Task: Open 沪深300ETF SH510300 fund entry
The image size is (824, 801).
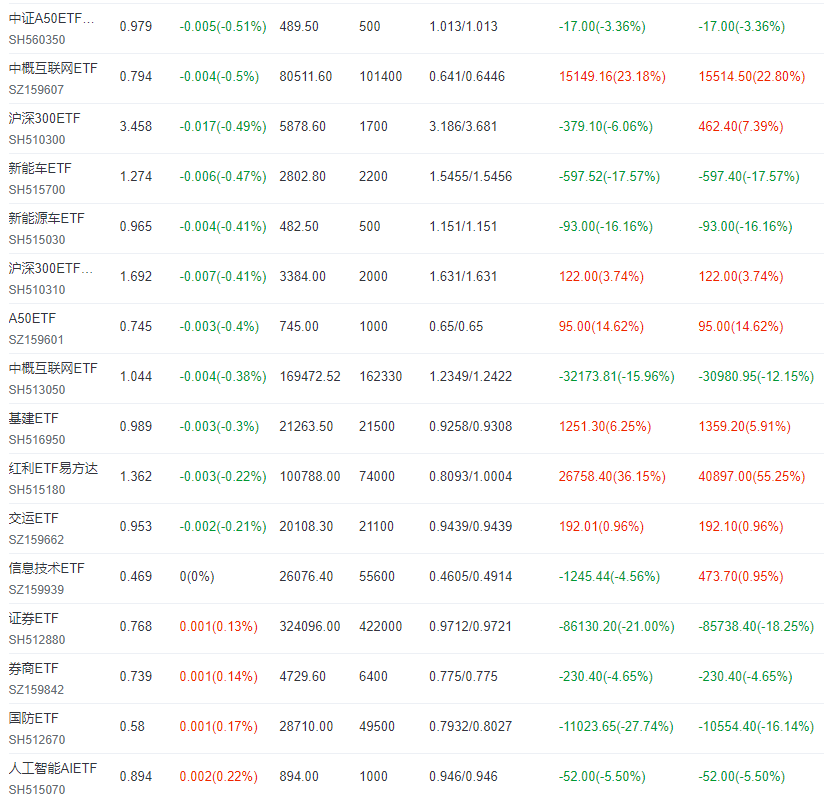Action: click(45, 118)
